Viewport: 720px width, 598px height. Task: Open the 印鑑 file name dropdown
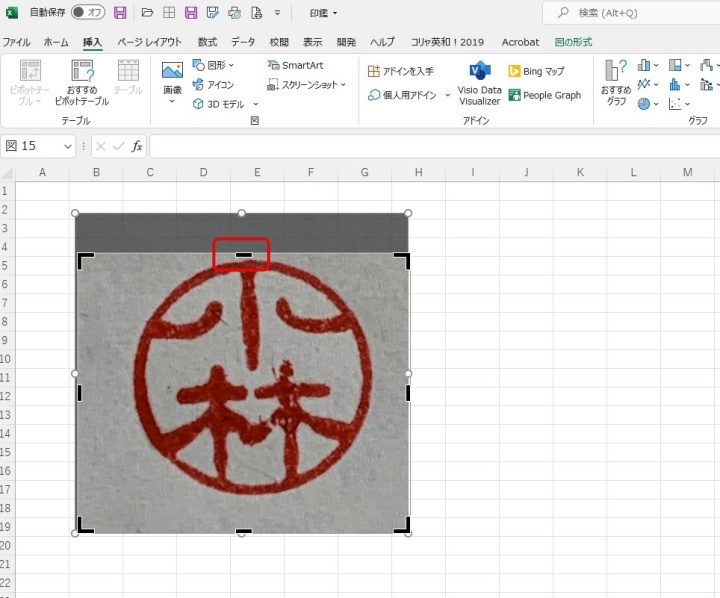323,13
